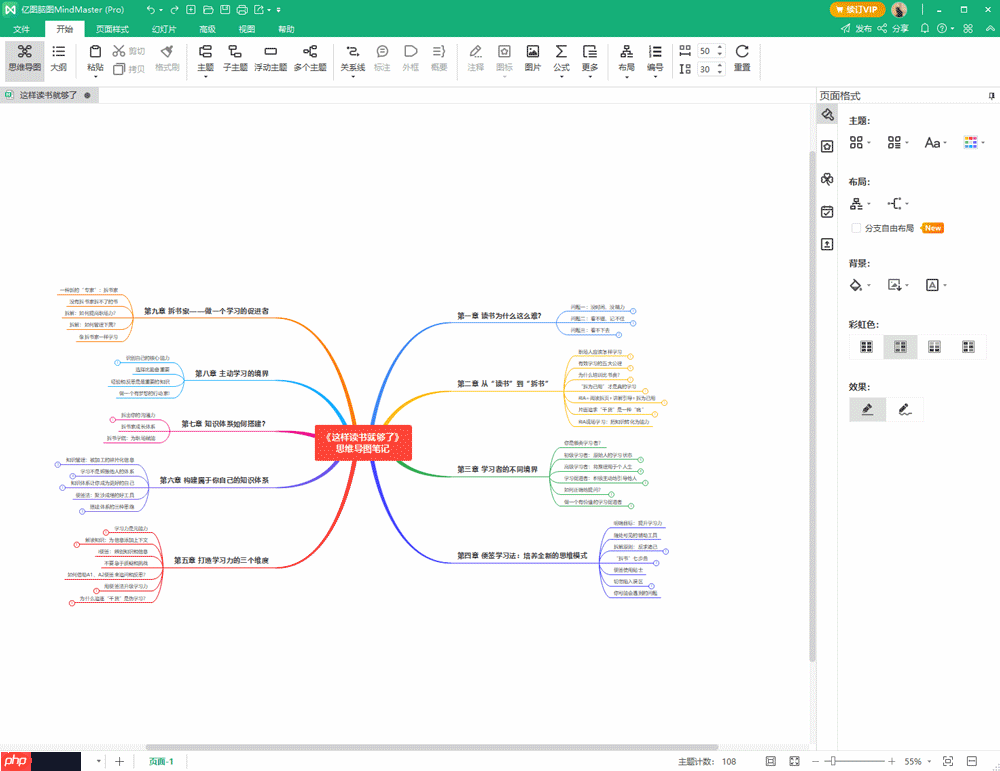1000x771 pixels.
Task: Open the 幻灯片 ribbon tab
Action: [x=164, y=29]
